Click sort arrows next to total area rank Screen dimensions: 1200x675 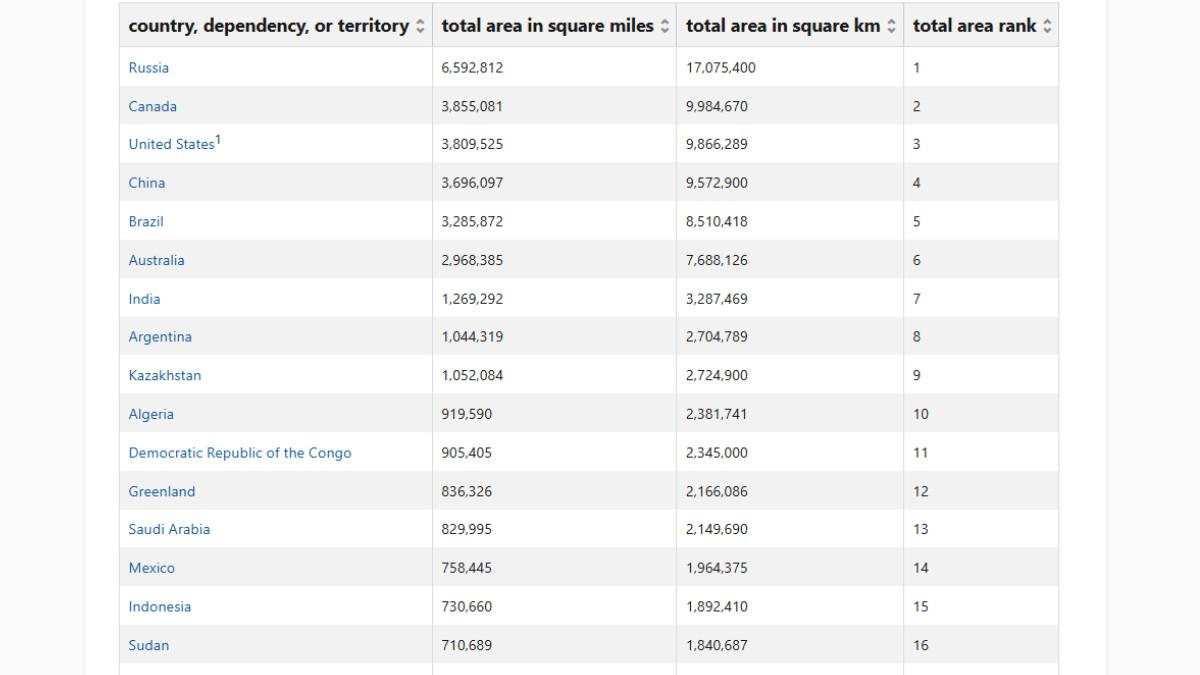coord(1047,27)
